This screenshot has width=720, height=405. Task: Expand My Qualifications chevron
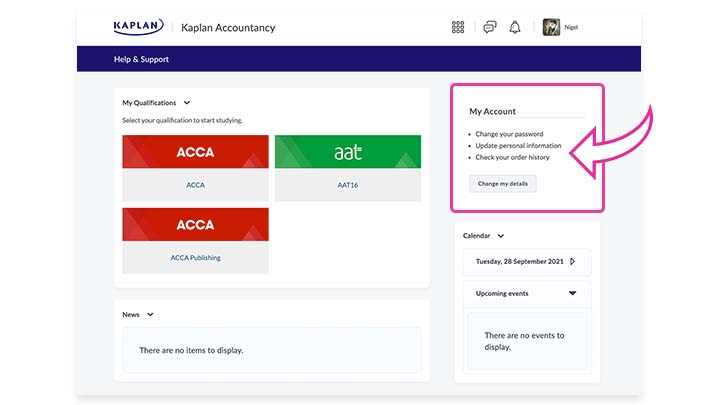187,103
